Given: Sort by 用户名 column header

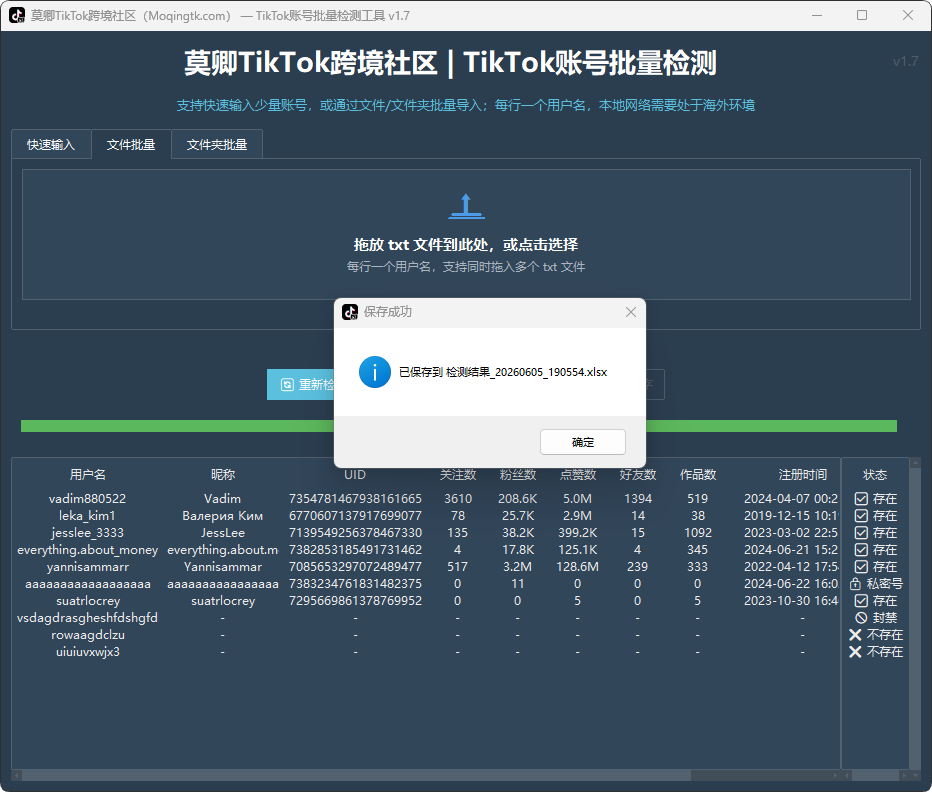Looking at the screenshot, I should click(88, 474).
